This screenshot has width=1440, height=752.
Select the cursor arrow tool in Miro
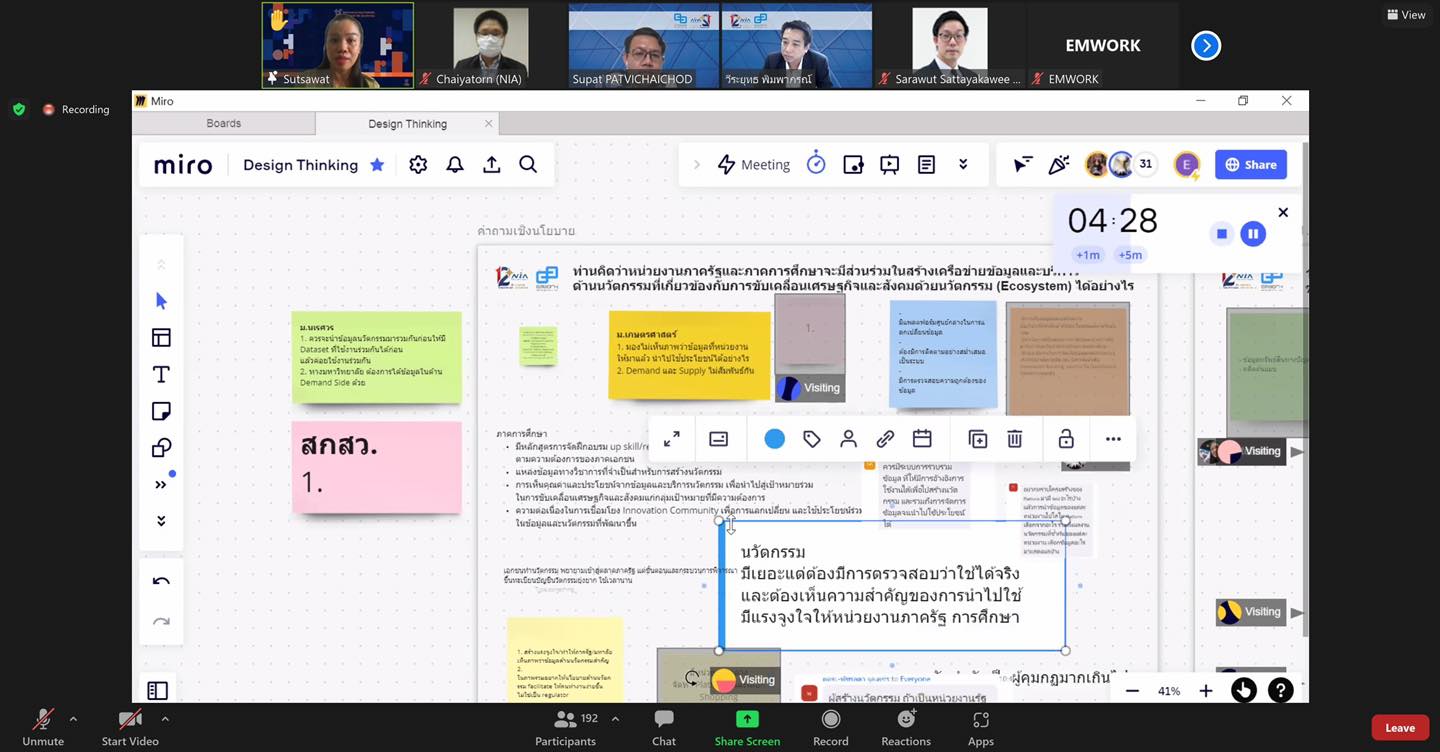coord(161,301)
